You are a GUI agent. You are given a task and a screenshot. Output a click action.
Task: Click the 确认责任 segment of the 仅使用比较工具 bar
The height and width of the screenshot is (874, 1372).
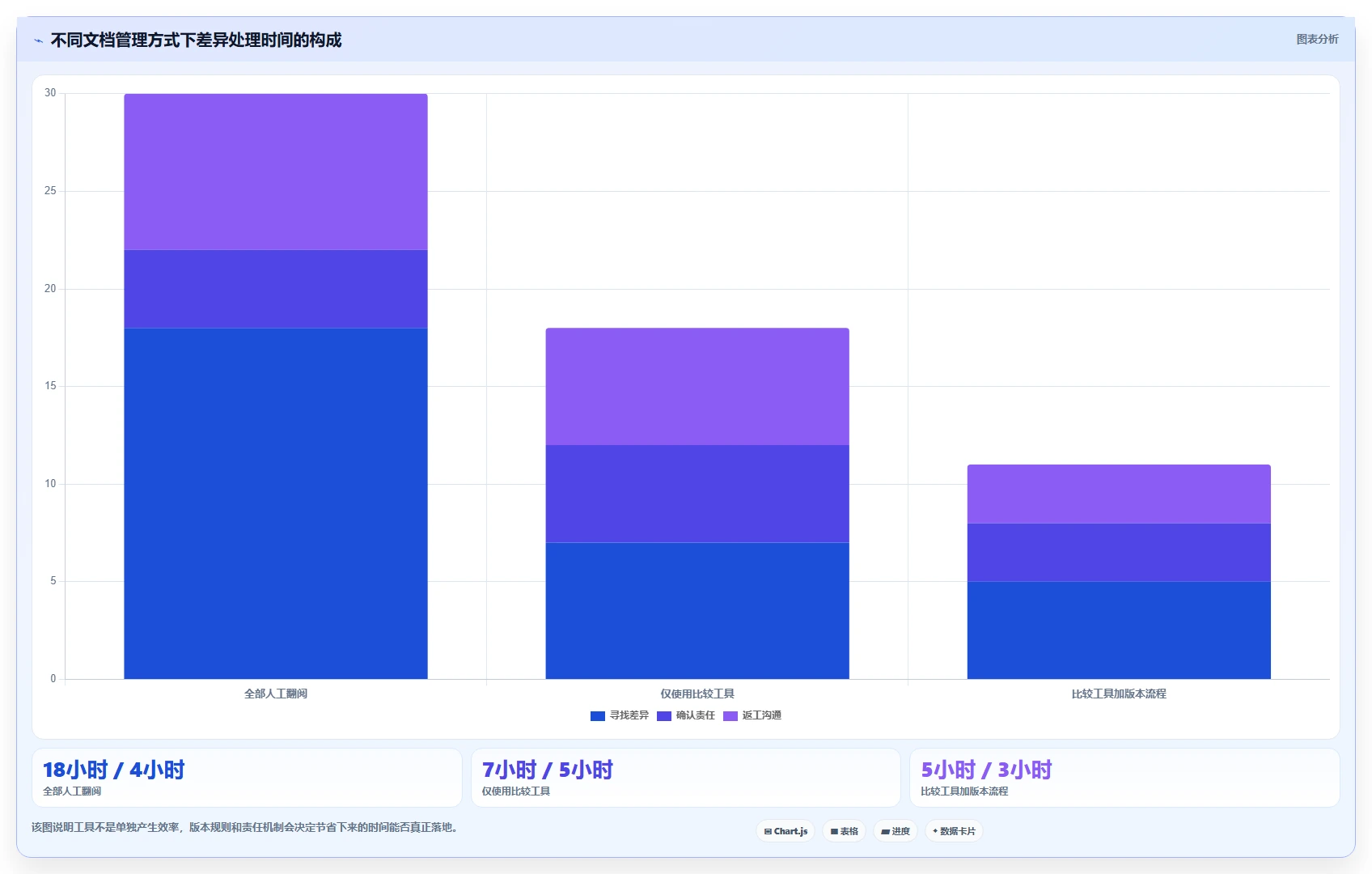(697, 494)
